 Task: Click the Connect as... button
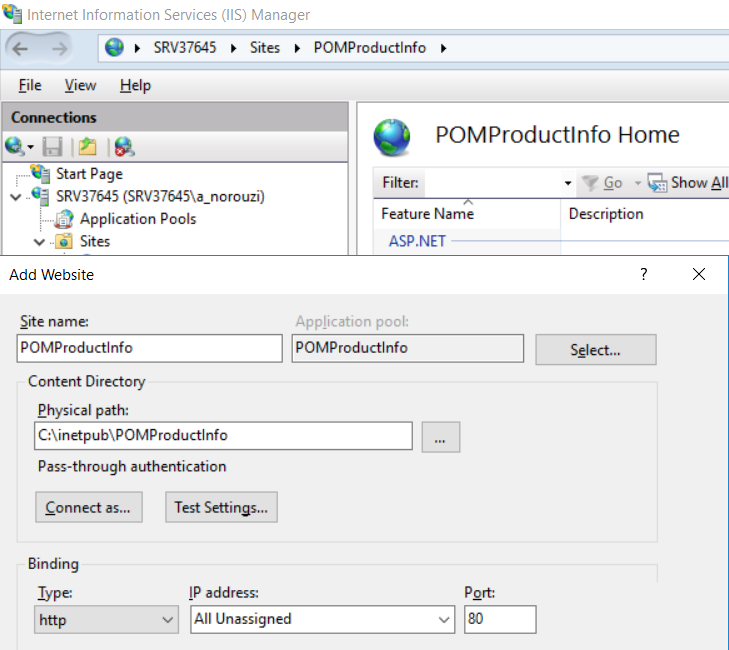point(89,507)
